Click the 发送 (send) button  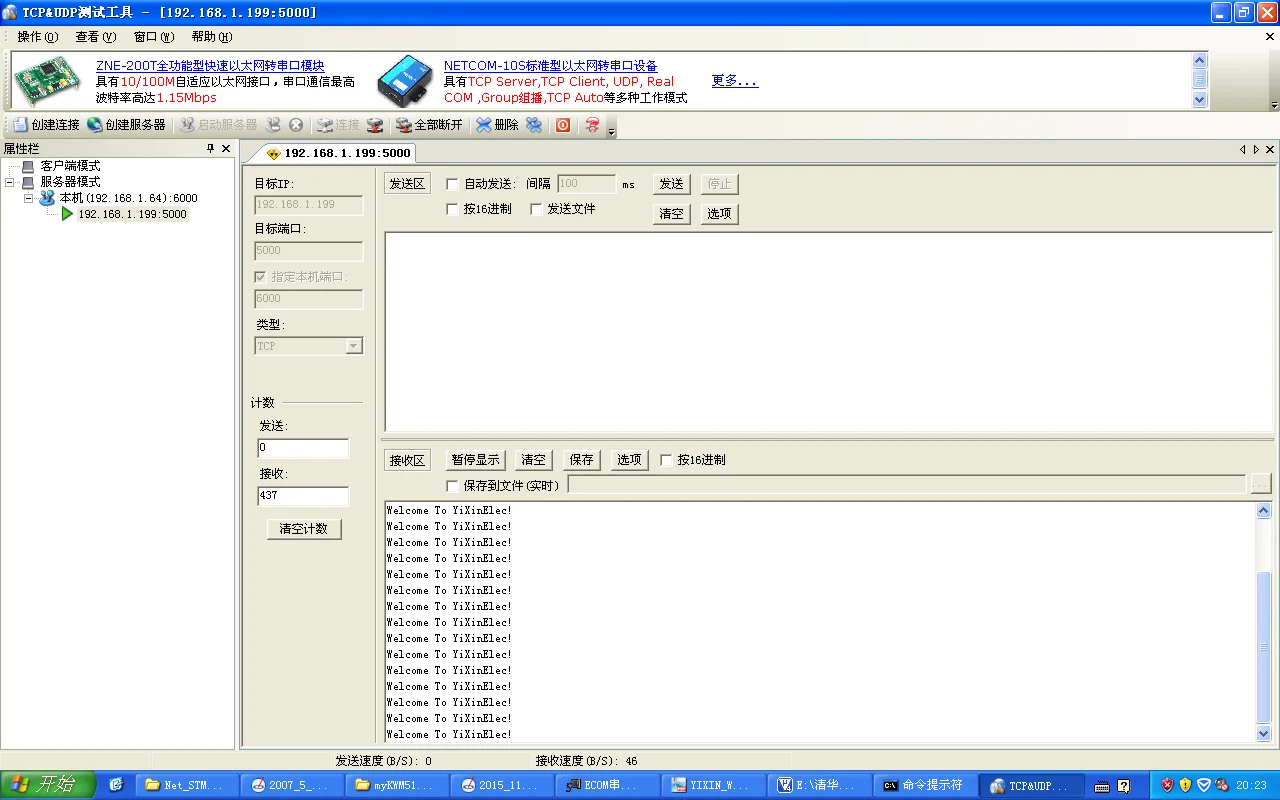tap(672, 184)
